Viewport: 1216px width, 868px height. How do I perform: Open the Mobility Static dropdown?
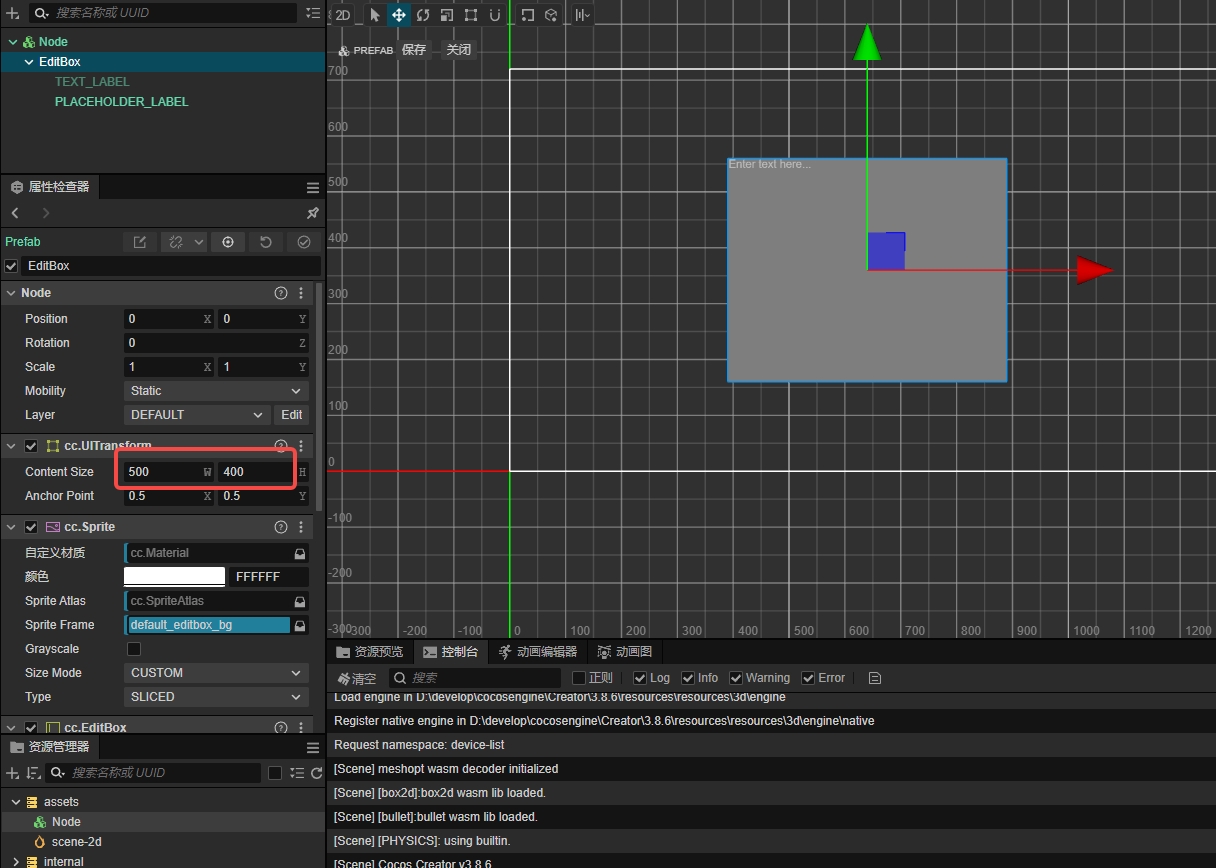tap(216, 391)
